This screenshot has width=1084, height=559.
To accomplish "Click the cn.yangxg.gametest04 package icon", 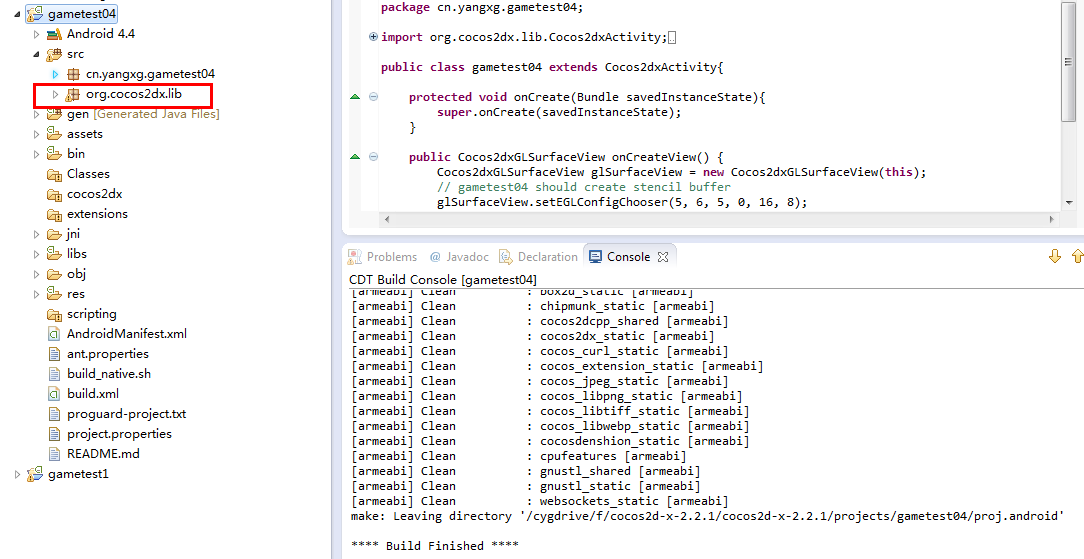I will 73,74.
